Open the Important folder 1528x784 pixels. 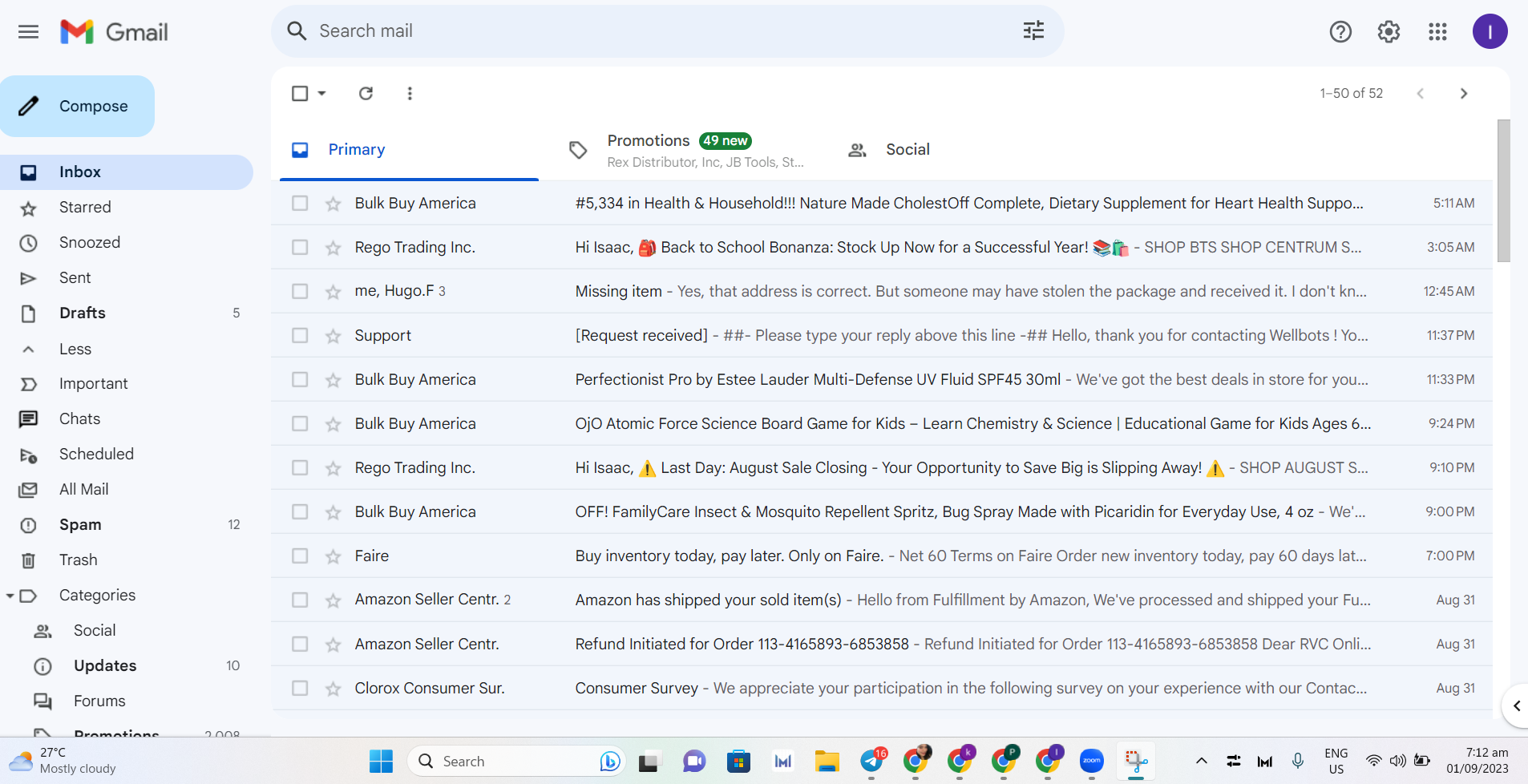point(127,384)
